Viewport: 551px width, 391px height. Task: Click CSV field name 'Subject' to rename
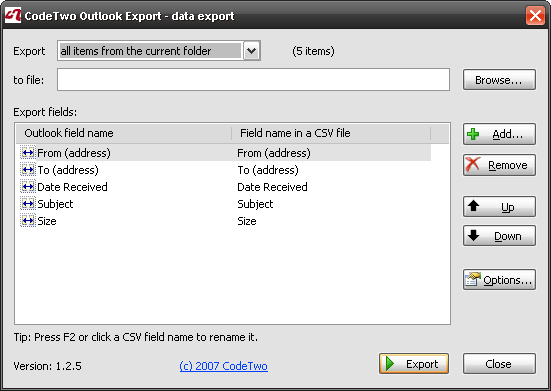point(255,204)
